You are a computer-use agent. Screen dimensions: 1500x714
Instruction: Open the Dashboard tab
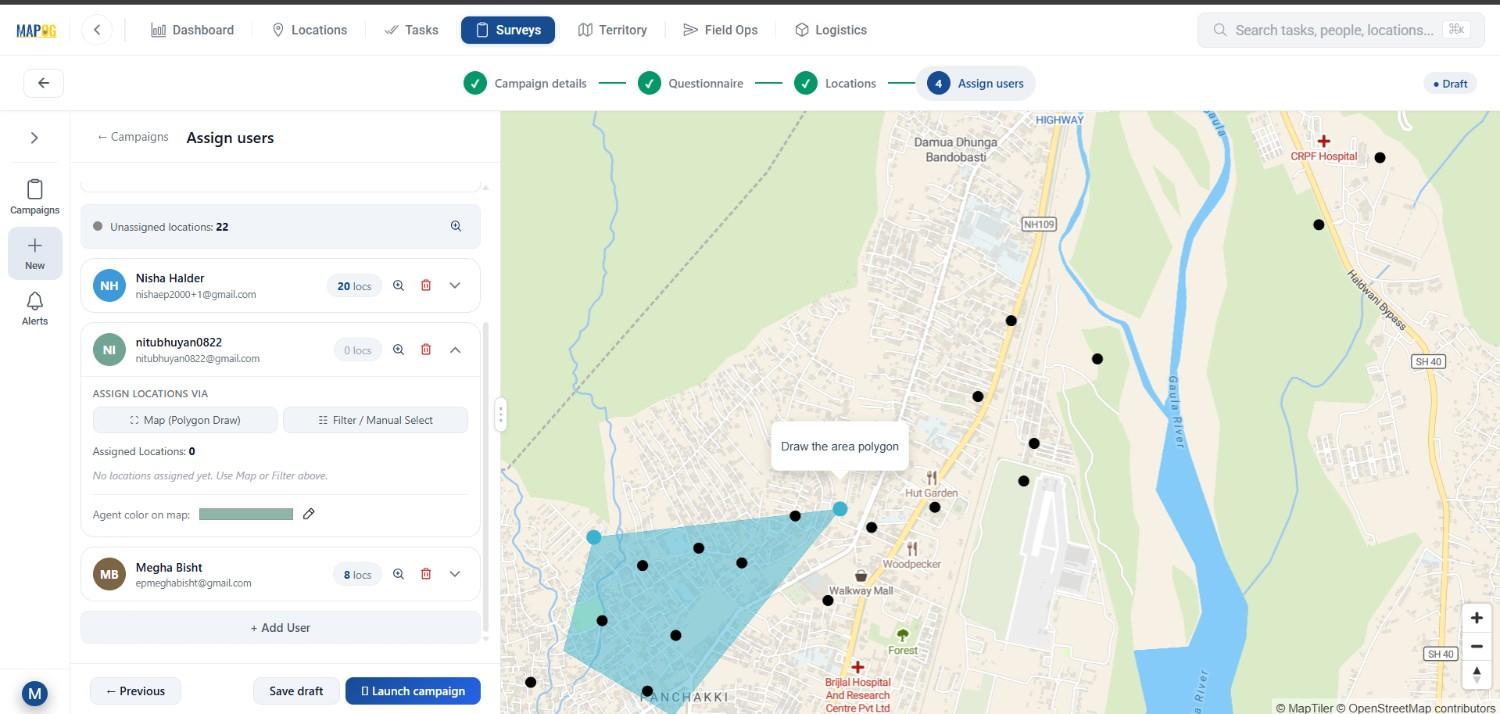click(x=192, y=30)
